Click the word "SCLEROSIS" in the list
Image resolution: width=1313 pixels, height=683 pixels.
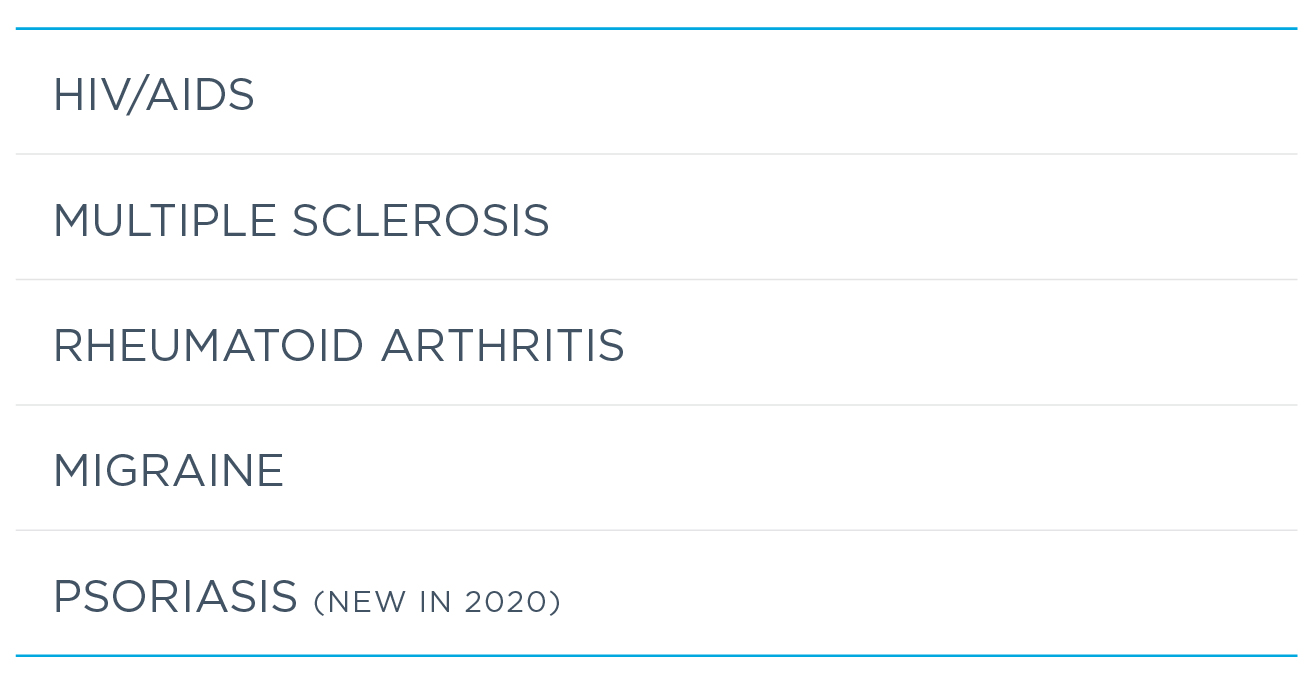(x=420, y=220)
